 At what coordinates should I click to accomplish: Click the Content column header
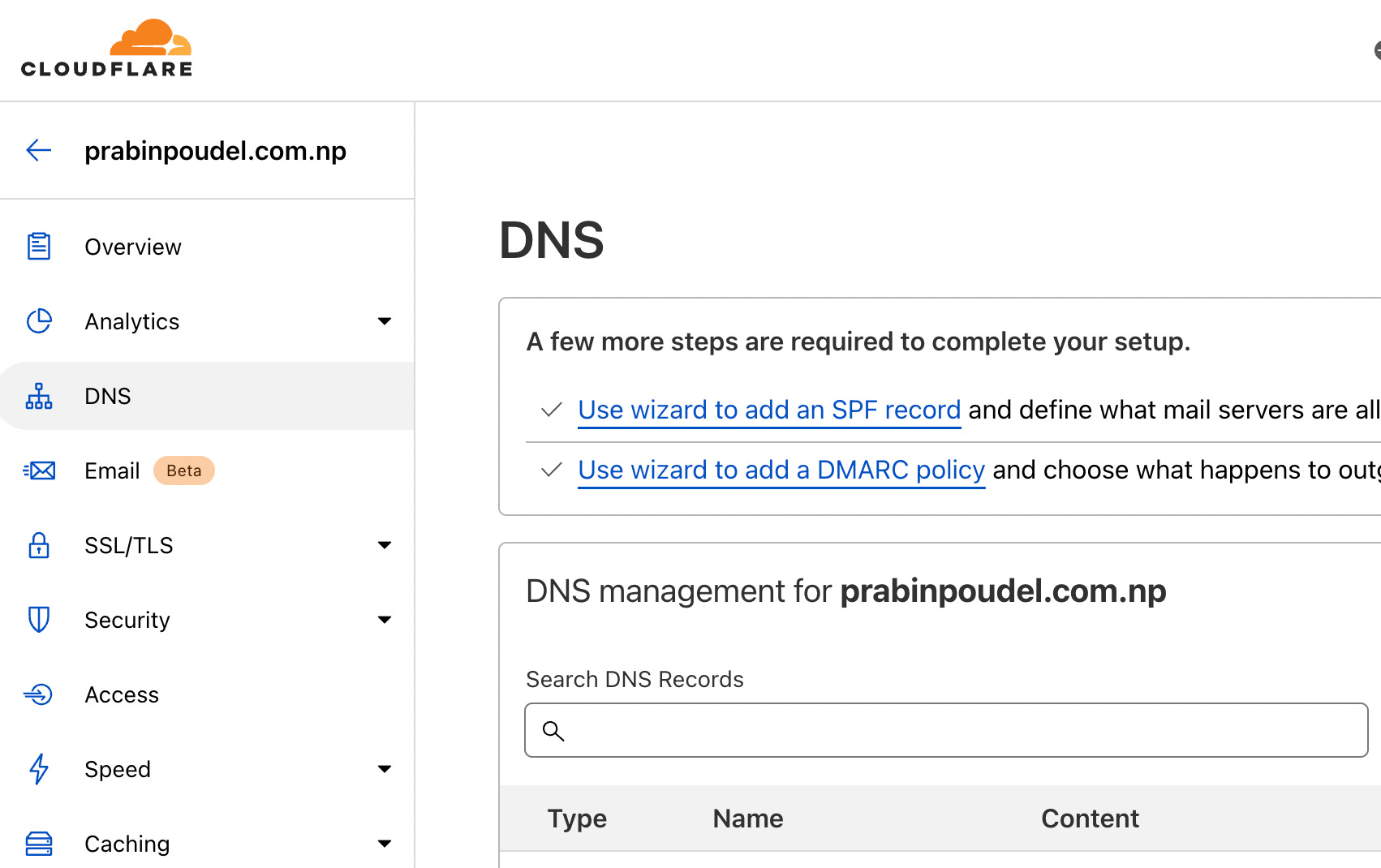pyautogui.click(x=1090, y=819)
